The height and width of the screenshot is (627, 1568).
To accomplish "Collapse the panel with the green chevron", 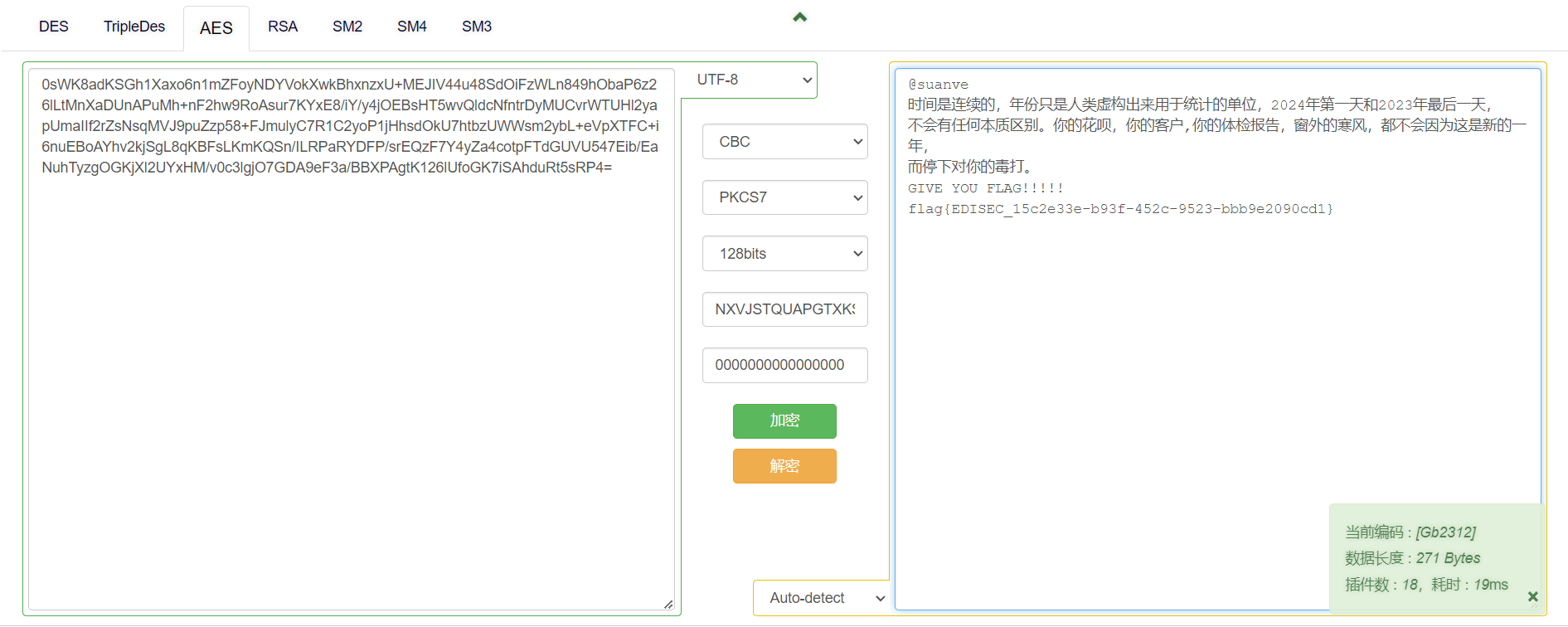I will pos(799,17).
